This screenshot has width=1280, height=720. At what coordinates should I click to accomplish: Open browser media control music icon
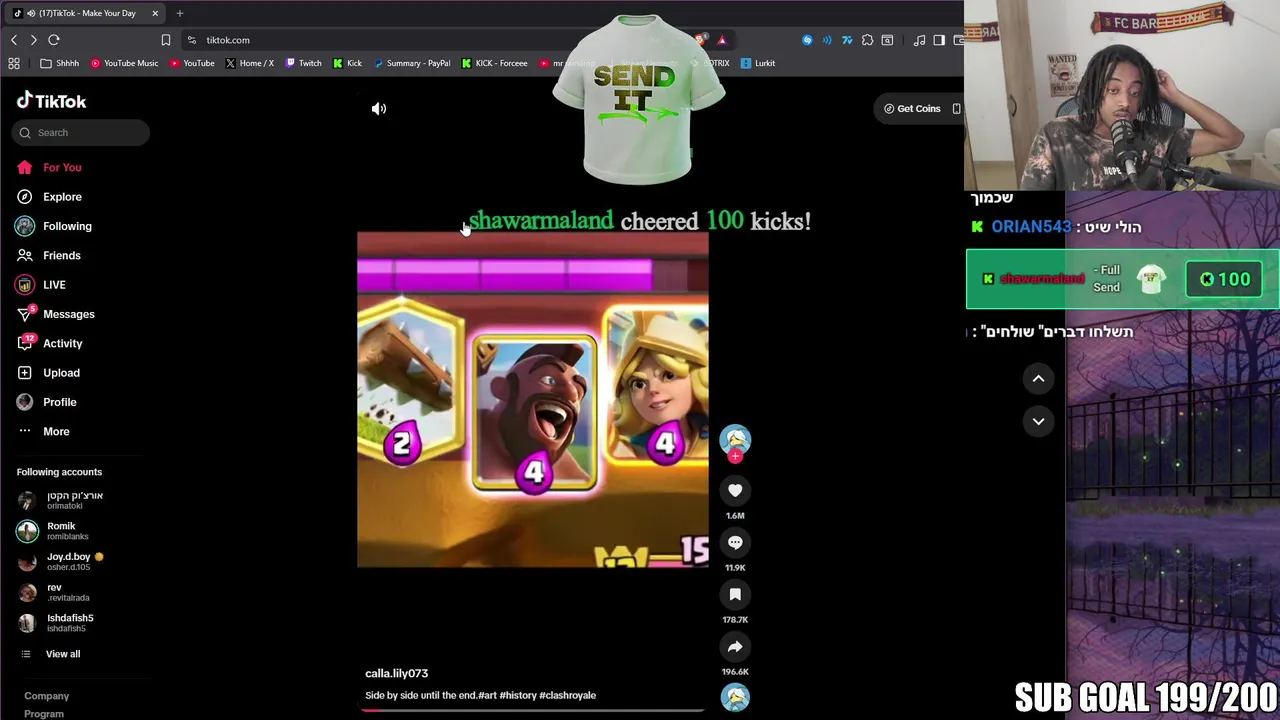(919, 40)
